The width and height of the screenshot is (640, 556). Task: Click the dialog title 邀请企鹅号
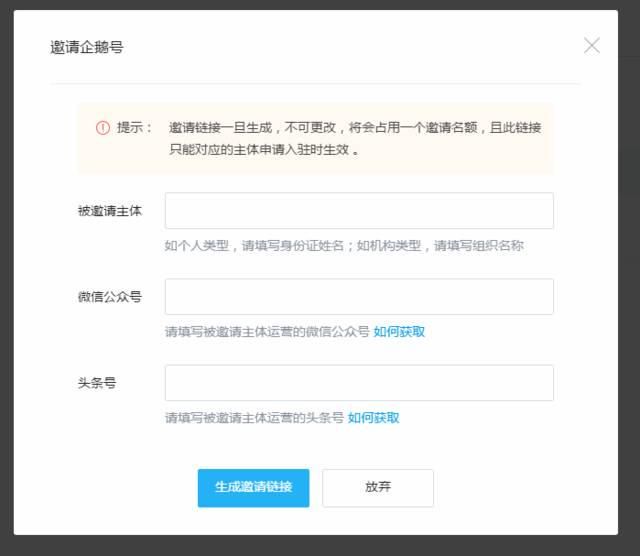coord(87,47)
